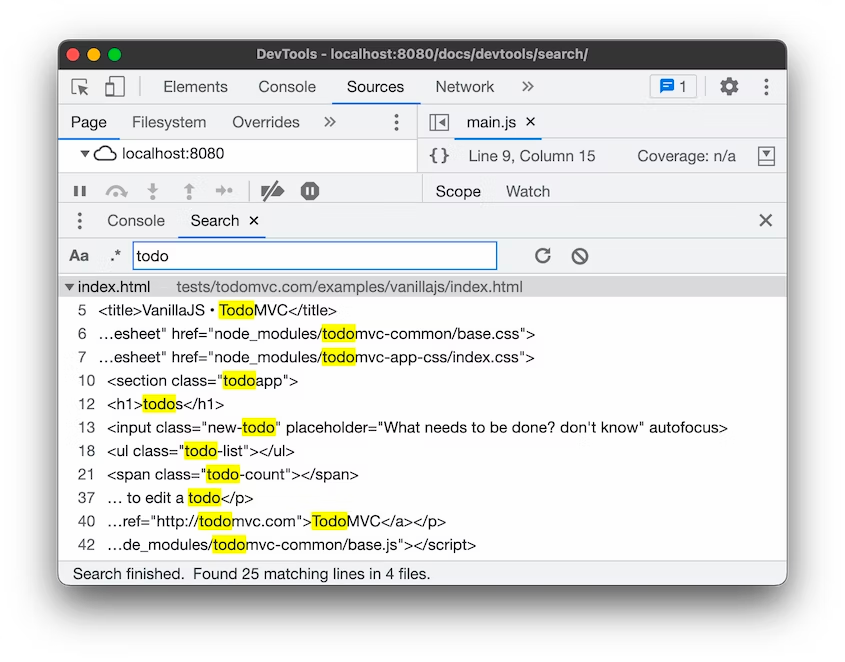Toggle deactivate breakpoints
Viewport: 845px width, 662px height.
(x=271, y=191)
